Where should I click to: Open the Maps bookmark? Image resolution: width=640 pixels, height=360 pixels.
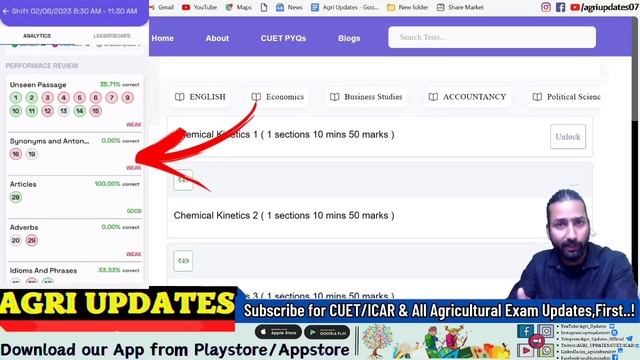click(239, 7)
